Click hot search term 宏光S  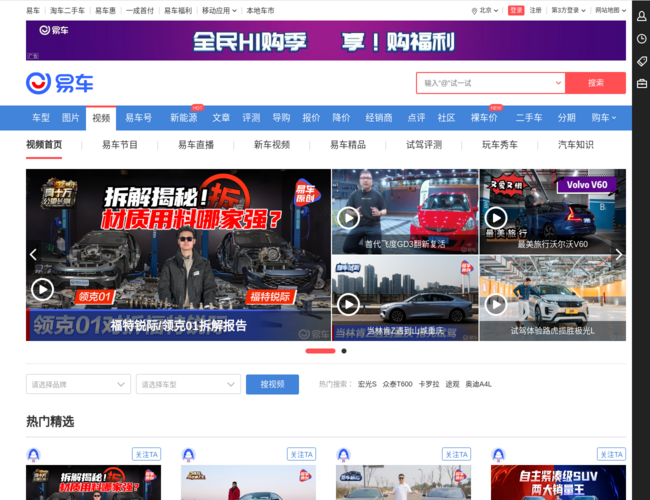(367, 384)
